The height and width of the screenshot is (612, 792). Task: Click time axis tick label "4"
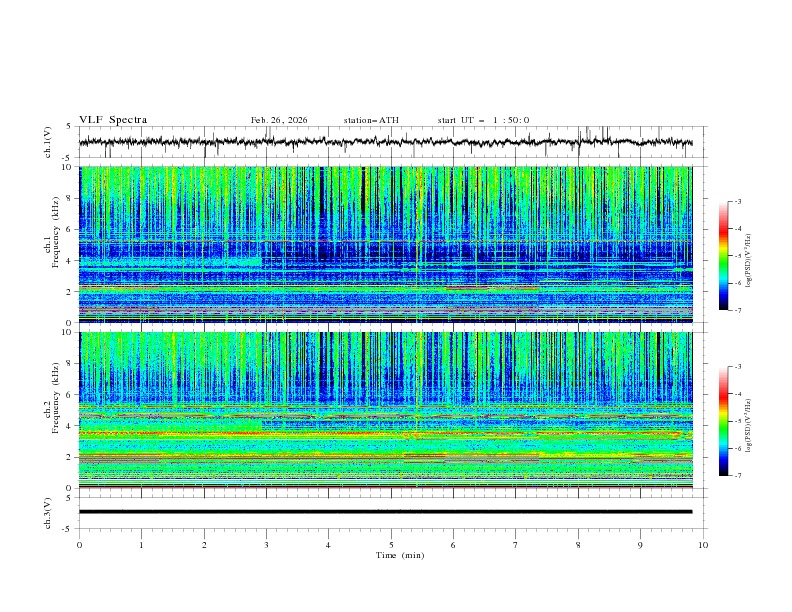click(x=329, y=545)
